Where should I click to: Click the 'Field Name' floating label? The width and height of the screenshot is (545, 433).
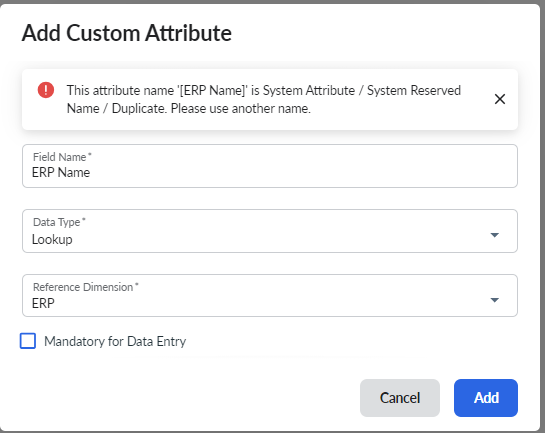(62, 157)
